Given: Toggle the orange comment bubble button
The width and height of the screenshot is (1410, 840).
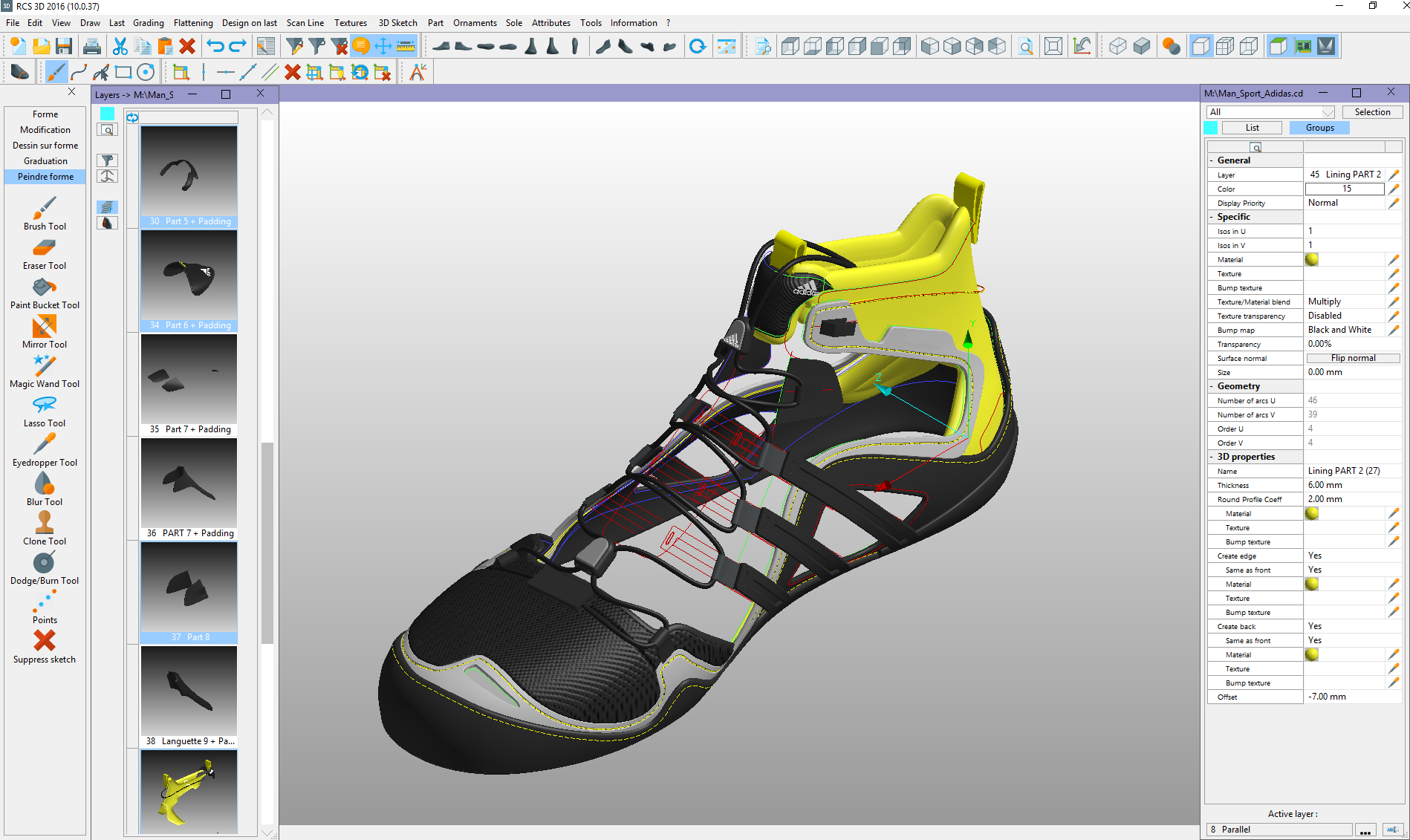Looking at the screenshot, I should point(361,46).
